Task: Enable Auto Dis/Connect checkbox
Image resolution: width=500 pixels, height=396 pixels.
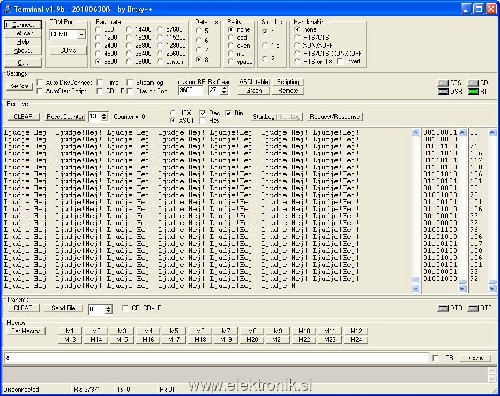Action: (40, 82)
